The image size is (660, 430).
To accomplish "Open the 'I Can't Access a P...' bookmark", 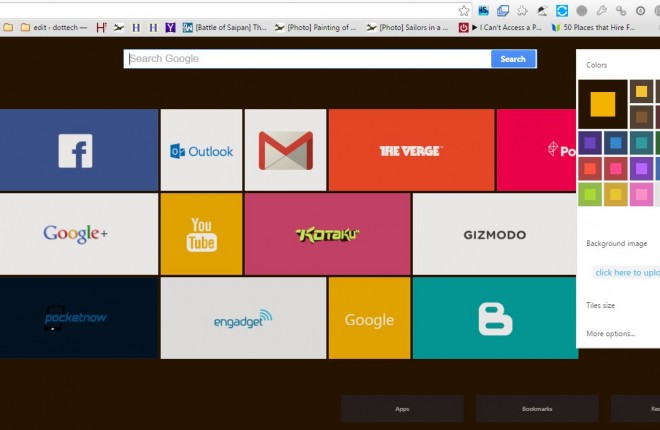I will tap(500, 28).
